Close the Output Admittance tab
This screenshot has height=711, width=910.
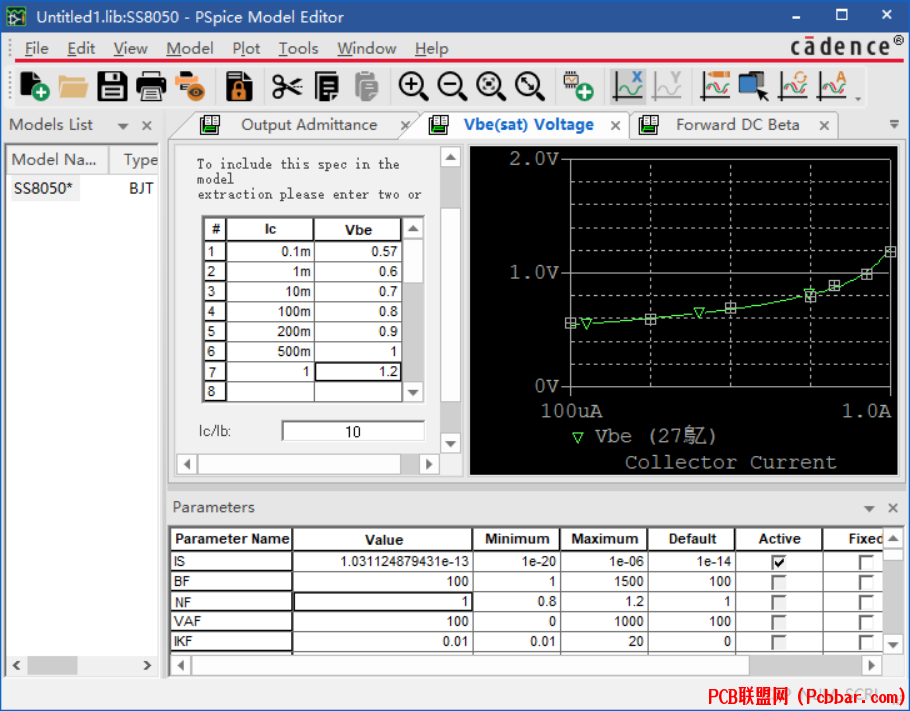pyautogui.click(x=405, y=125)
